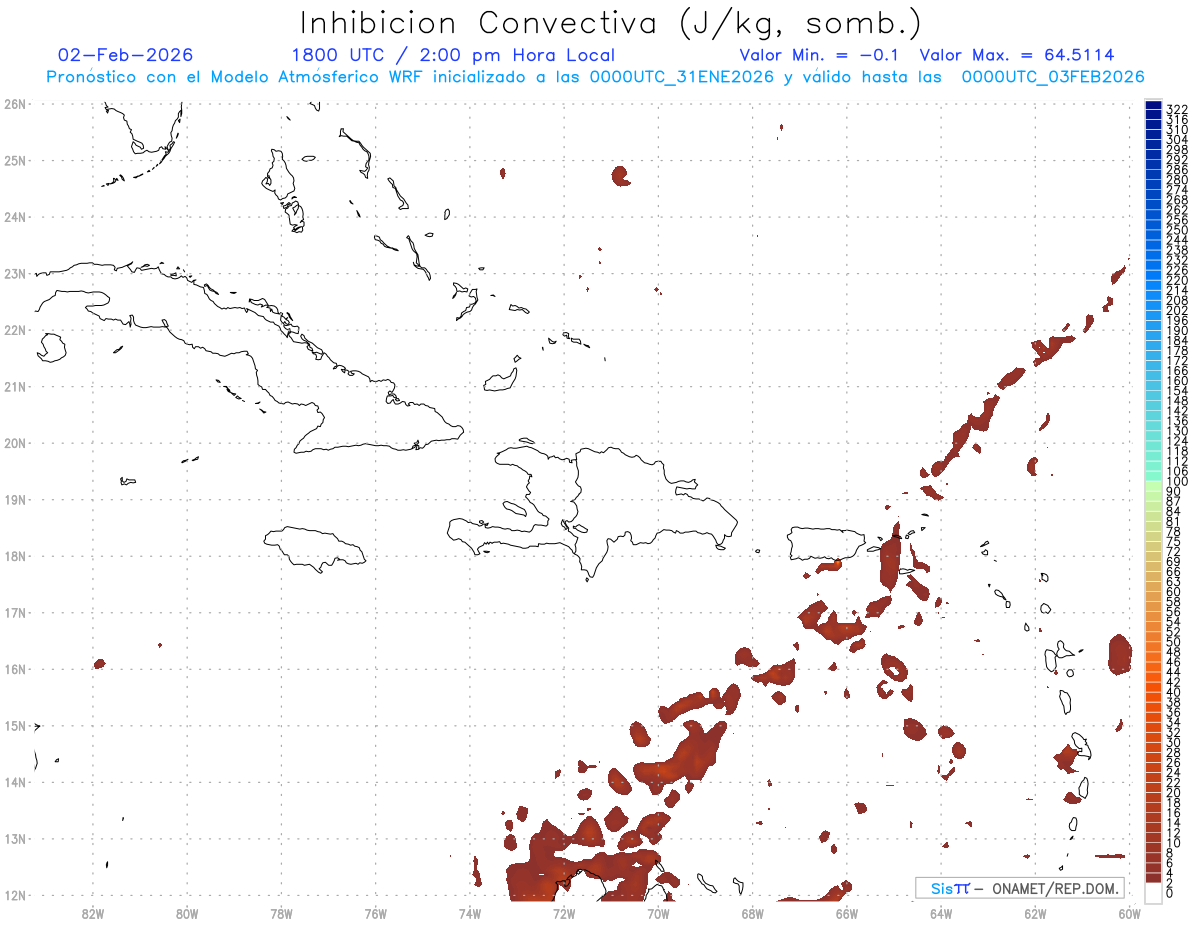1200x927 pixels.
Task: Click the '12N' latitude label
Action: (14, 895)
